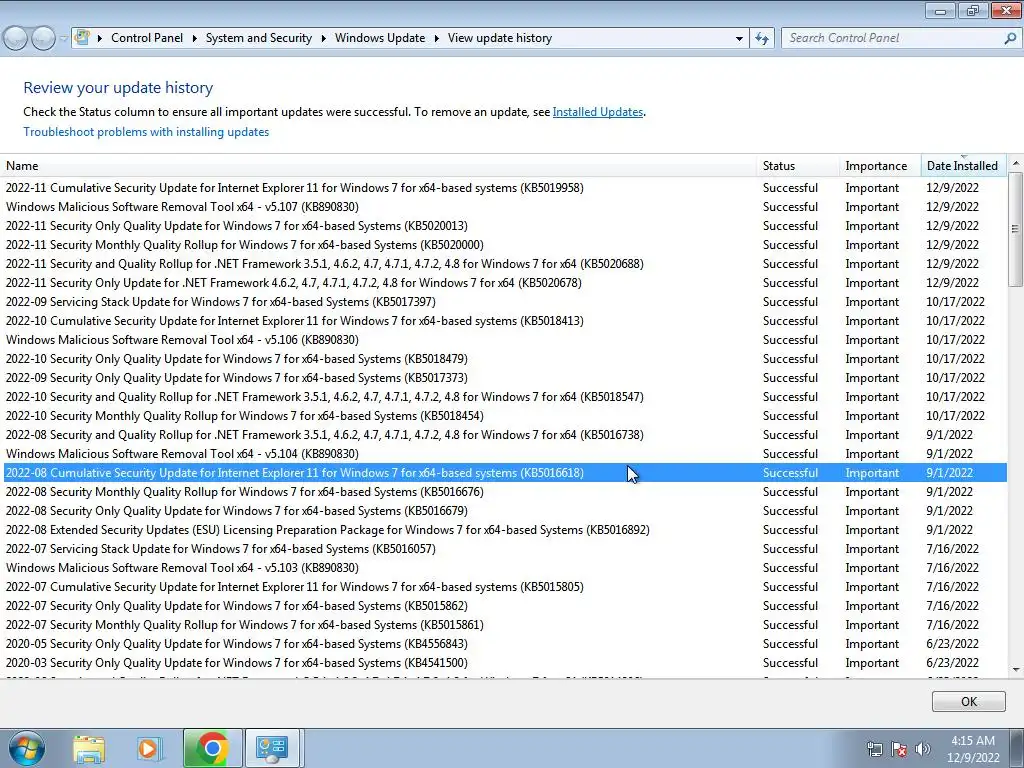Click the volume speaker tray icon
1024x768 pixels.
tap(923, 749)
